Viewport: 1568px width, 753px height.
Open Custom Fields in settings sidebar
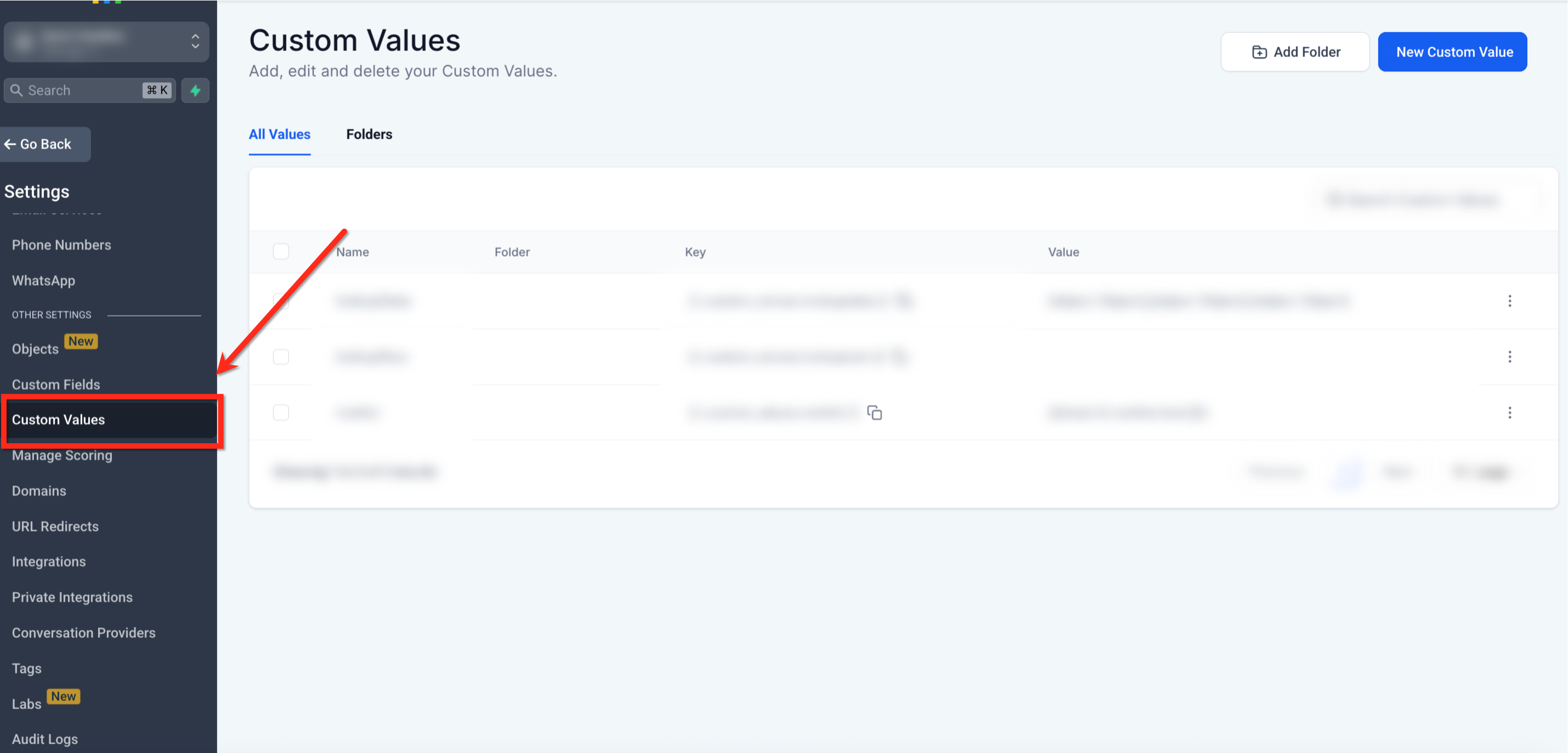pos(56,384)
